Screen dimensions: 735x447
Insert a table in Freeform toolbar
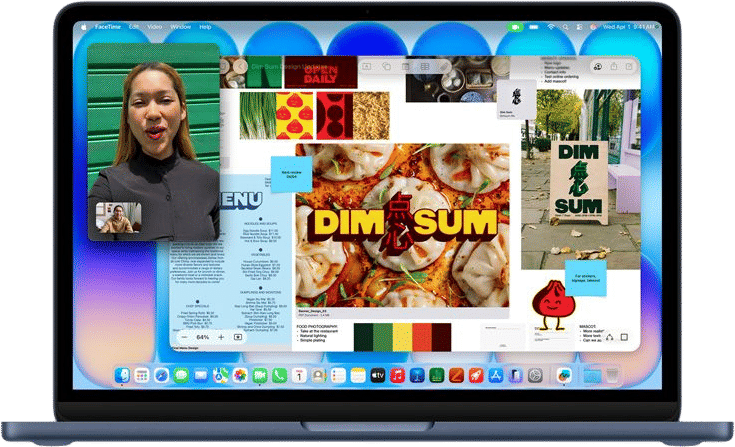point(425,67)
